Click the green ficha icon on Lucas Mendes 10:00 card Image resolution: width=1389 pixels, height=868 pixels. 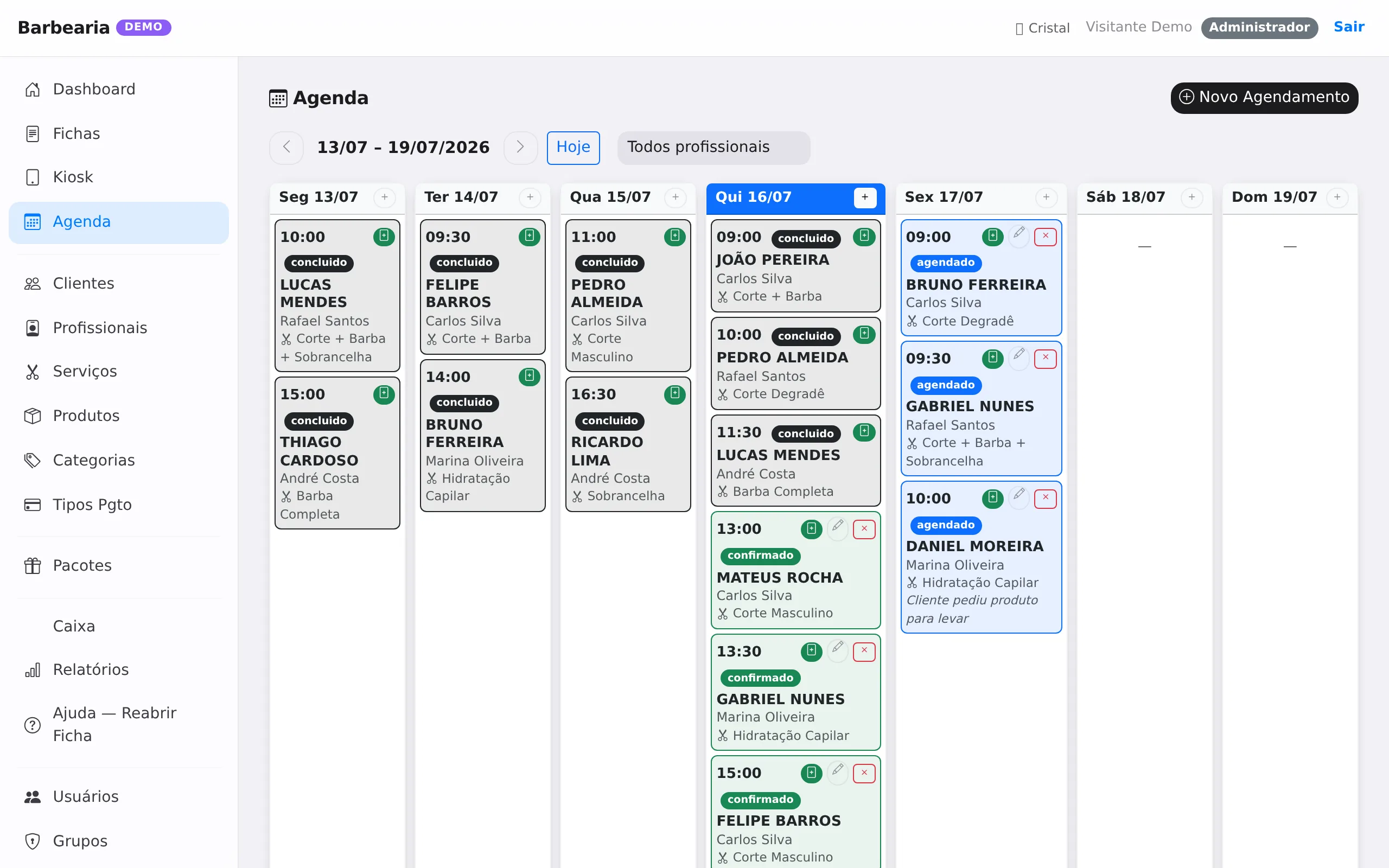(384, 237)
